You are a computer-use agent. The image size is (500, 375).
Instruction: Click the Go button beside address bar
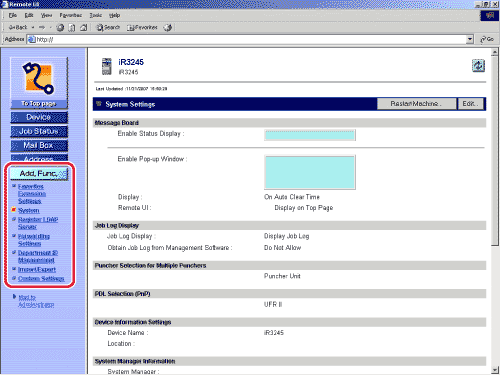click(487, 39)
